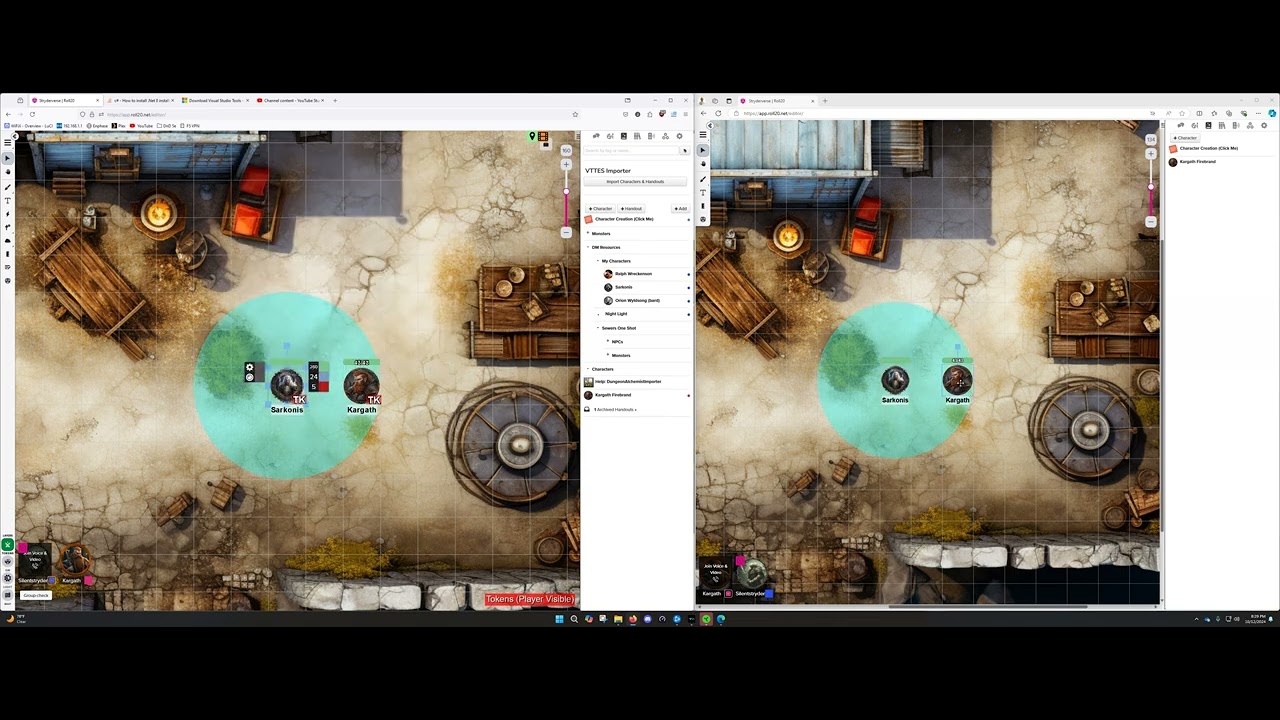Select the Text tool in left window

click(x=7, y=201)
